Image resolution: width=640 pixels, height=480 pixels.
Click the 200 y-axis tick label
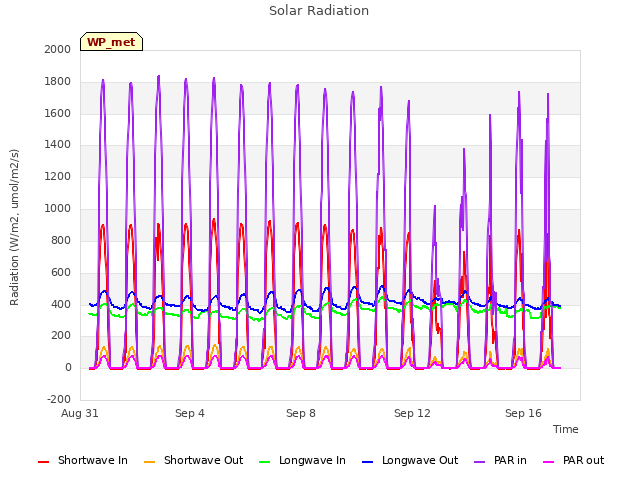[61, 336]
